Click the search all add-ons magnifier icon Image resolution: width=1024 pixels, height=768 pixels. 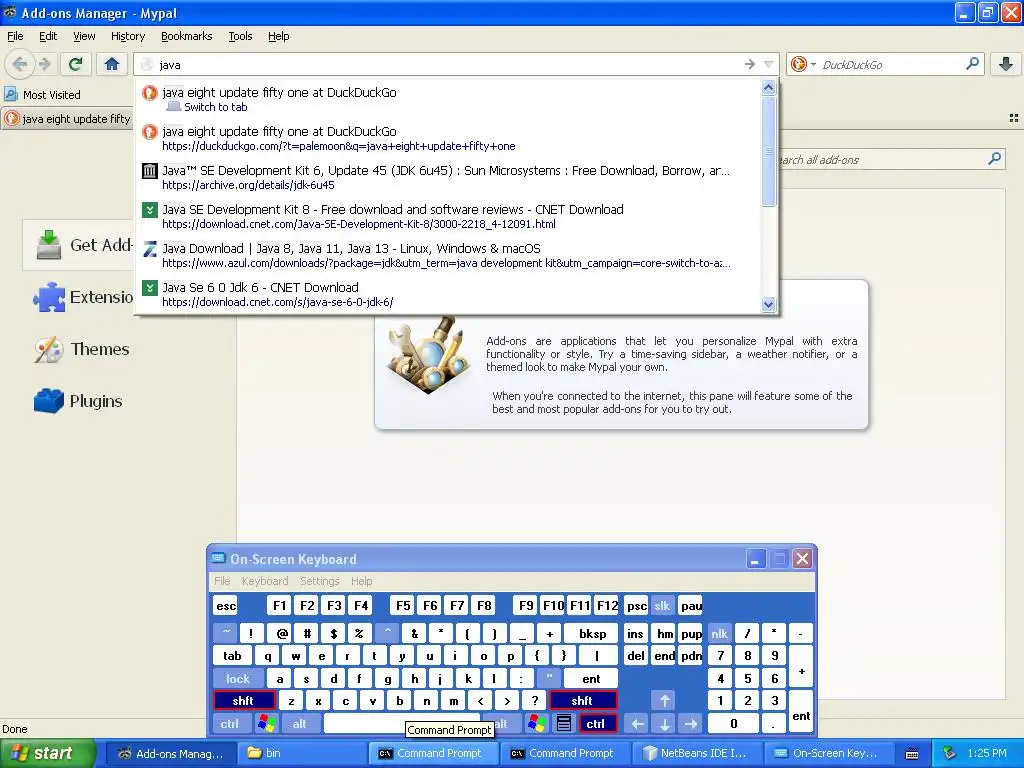(994, 159)
